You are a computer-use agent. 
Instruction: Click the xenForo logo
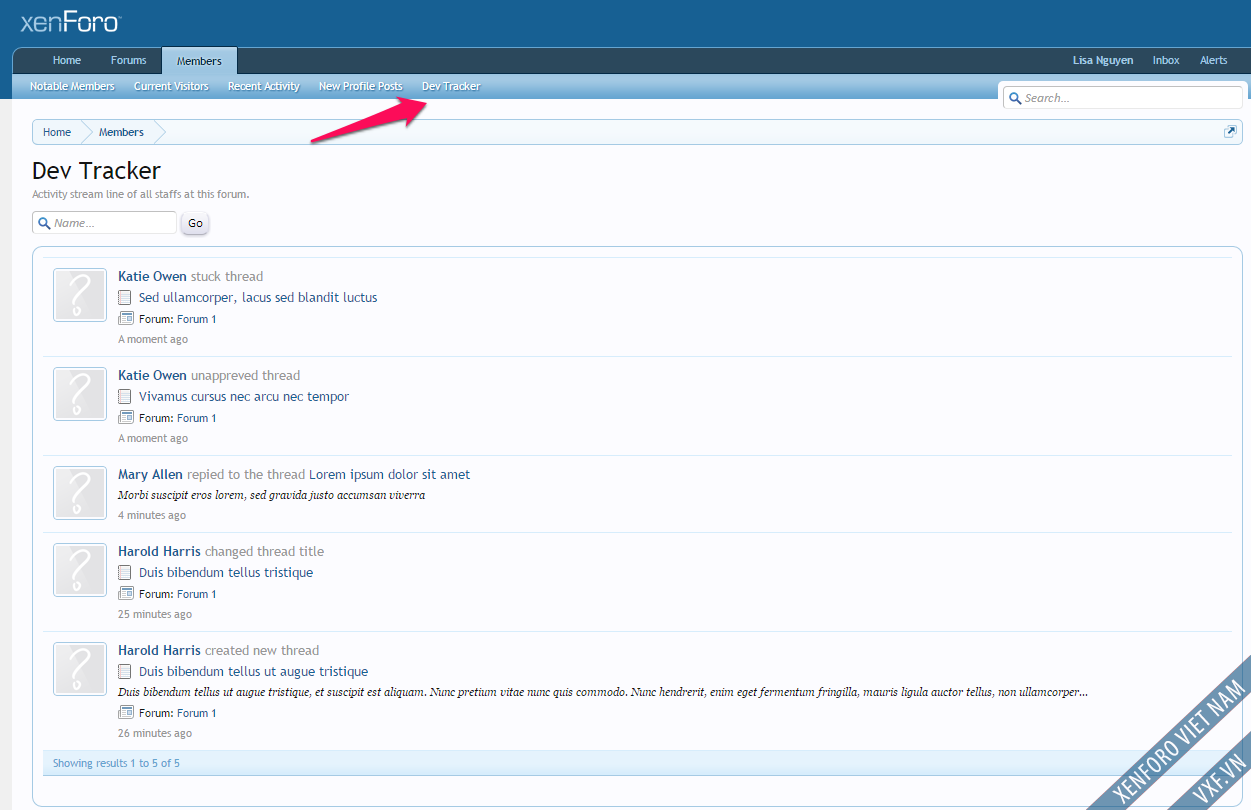[x=71, y=22]
